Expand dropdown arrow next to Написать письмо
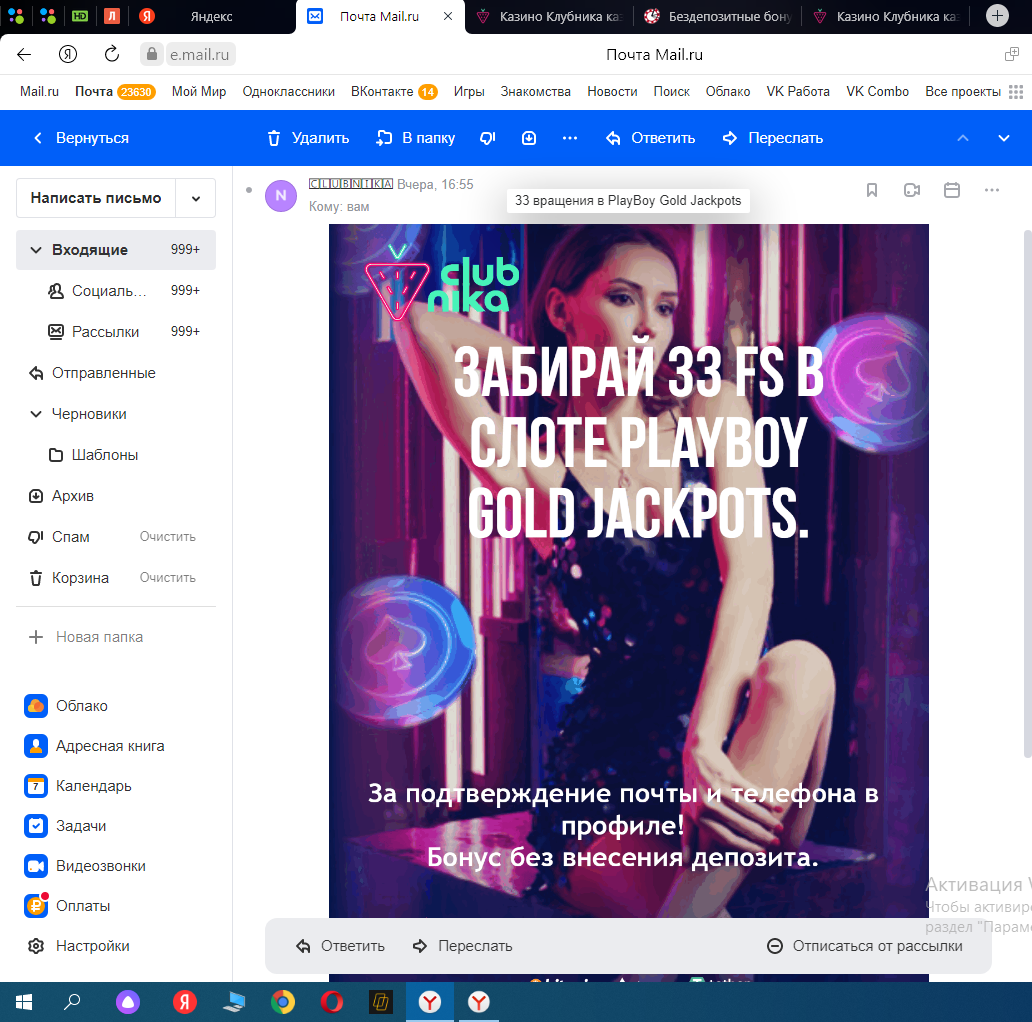Screen dimensions: 1032x1022 click(x=195, y=198)
